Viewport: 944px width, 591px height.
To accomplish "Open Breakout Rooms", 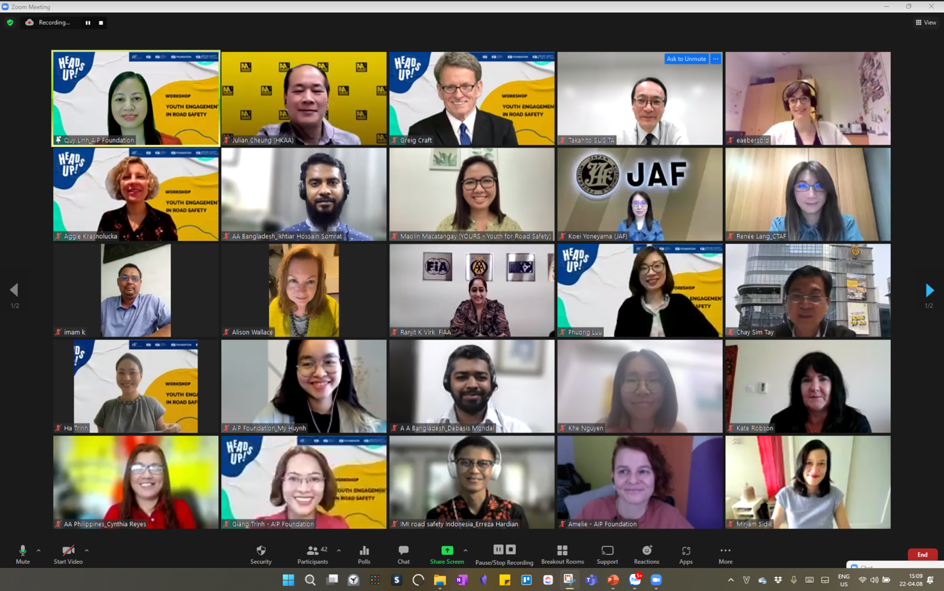I will (x=562, y=554).
